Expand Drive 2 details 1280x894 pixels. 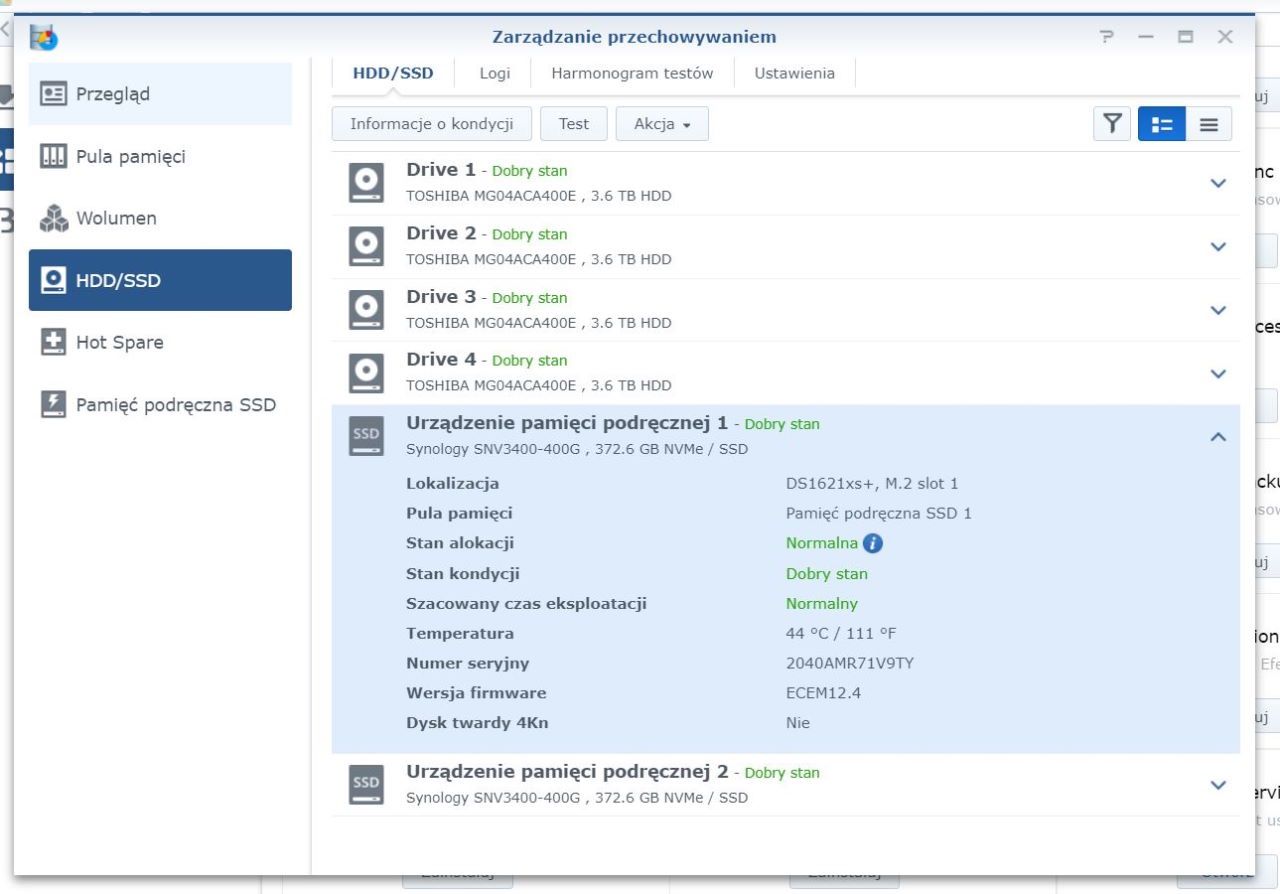tap(1218, 247)
